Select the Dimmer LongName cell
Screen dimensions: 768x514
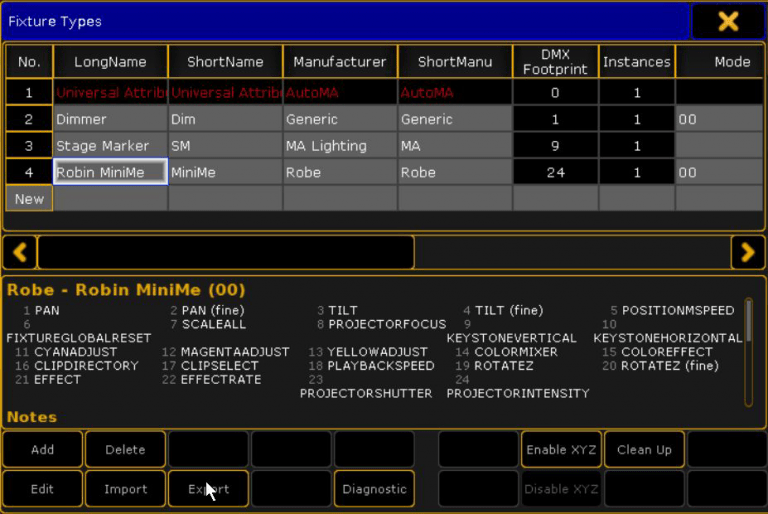click(110, 119)
